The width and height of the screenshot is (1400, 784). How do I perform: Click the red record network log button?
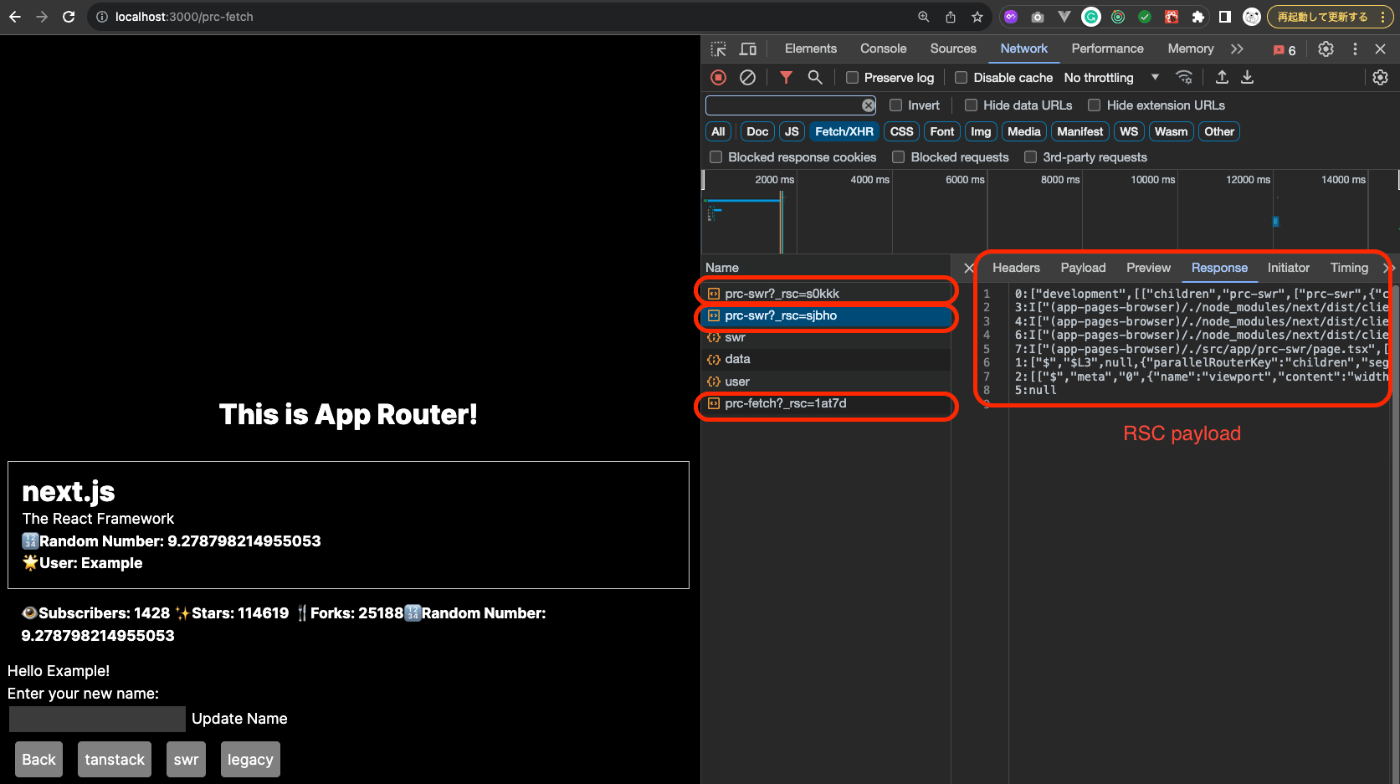[x=718, y=78]
